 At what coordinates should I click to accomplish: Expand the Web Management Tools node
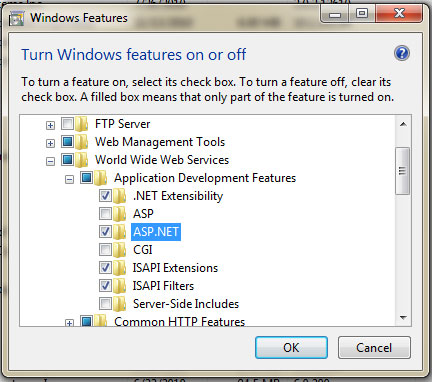50,144
